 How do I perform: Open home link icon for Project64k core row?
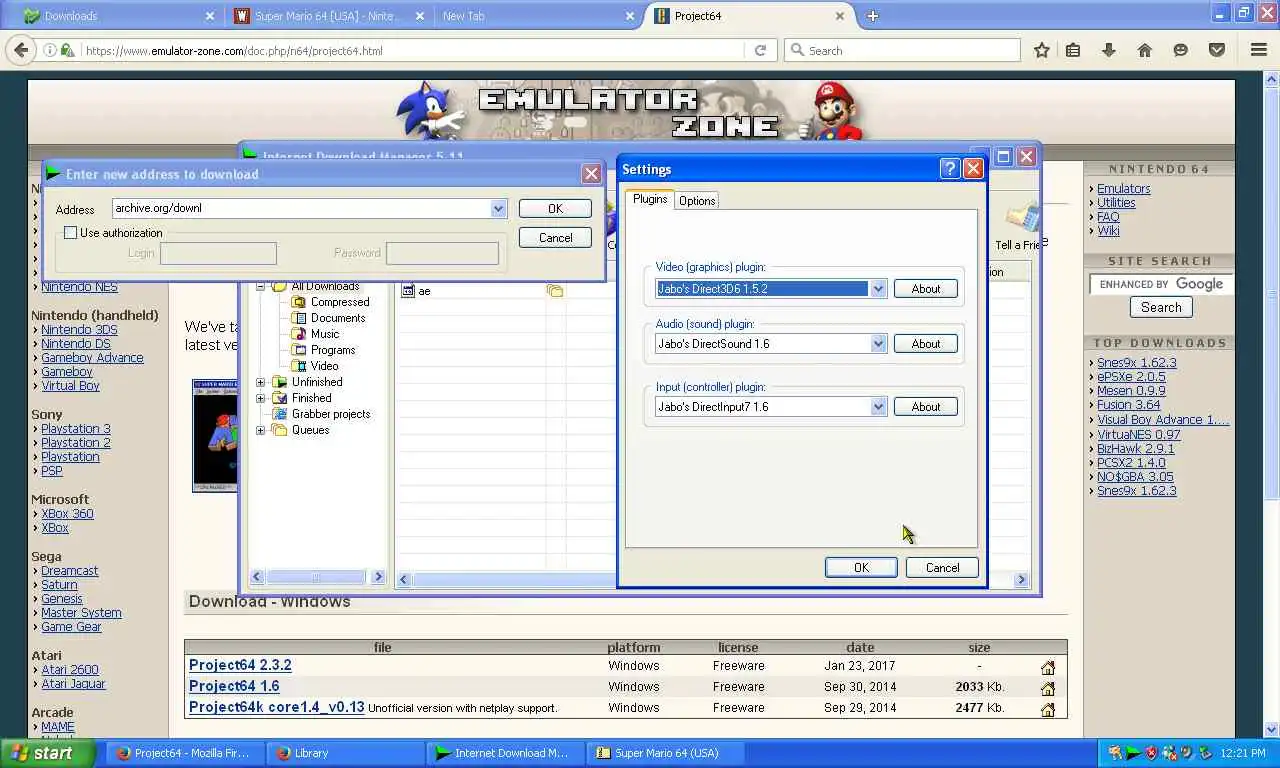click(x=1048, y=709)
